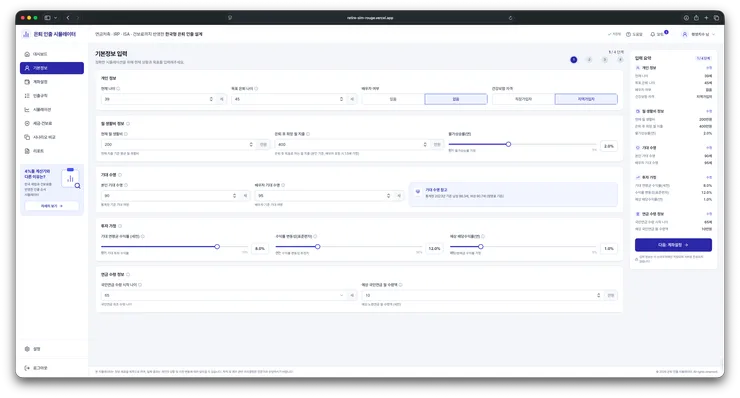Click info icon next to target retirement age
Image resolution: width=740 pixels, height=398 pixels.
[x=256, y=88]
